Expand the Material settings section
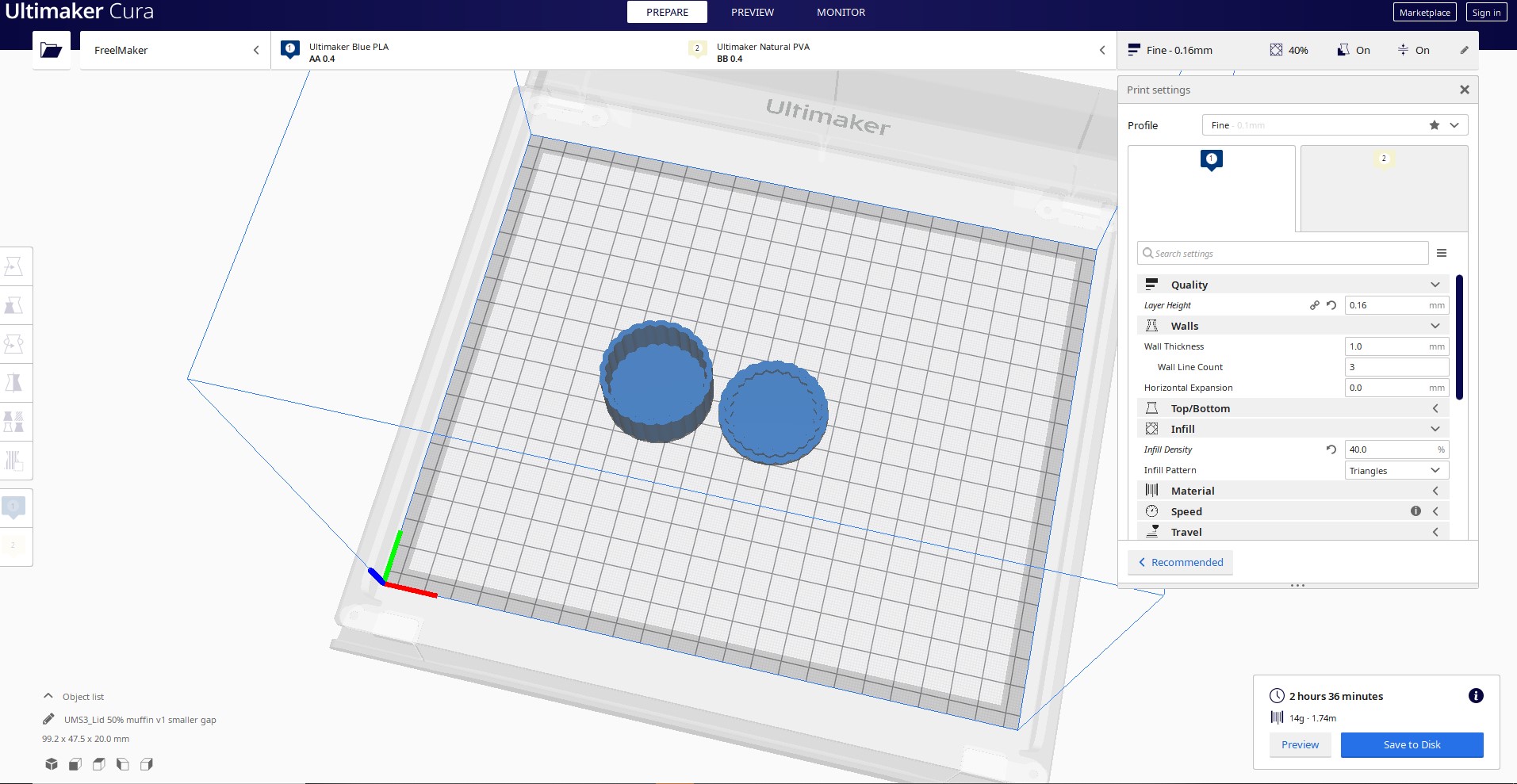1517x784 pixels. point(1293,491)
